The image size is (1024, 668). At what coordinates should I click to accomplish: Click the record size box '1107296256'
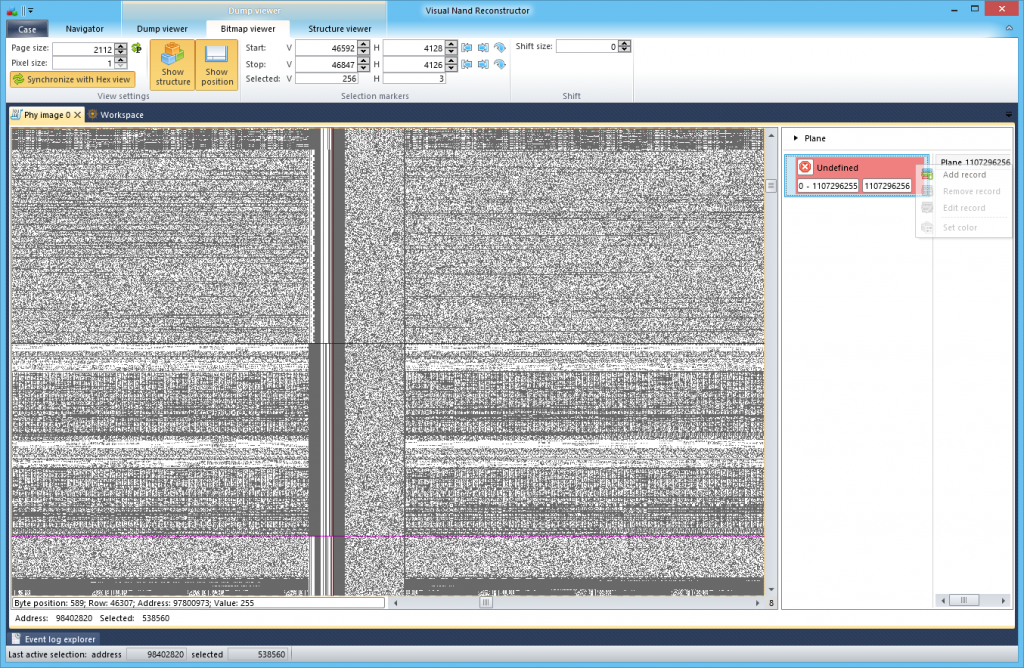click(887, 186)
